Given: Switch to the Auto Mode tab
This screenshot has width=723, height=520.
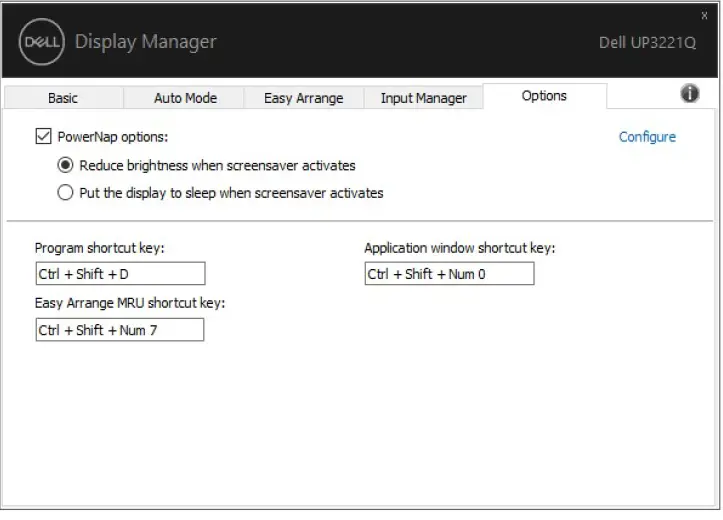Looking at the screenshot, I should 185,98.
